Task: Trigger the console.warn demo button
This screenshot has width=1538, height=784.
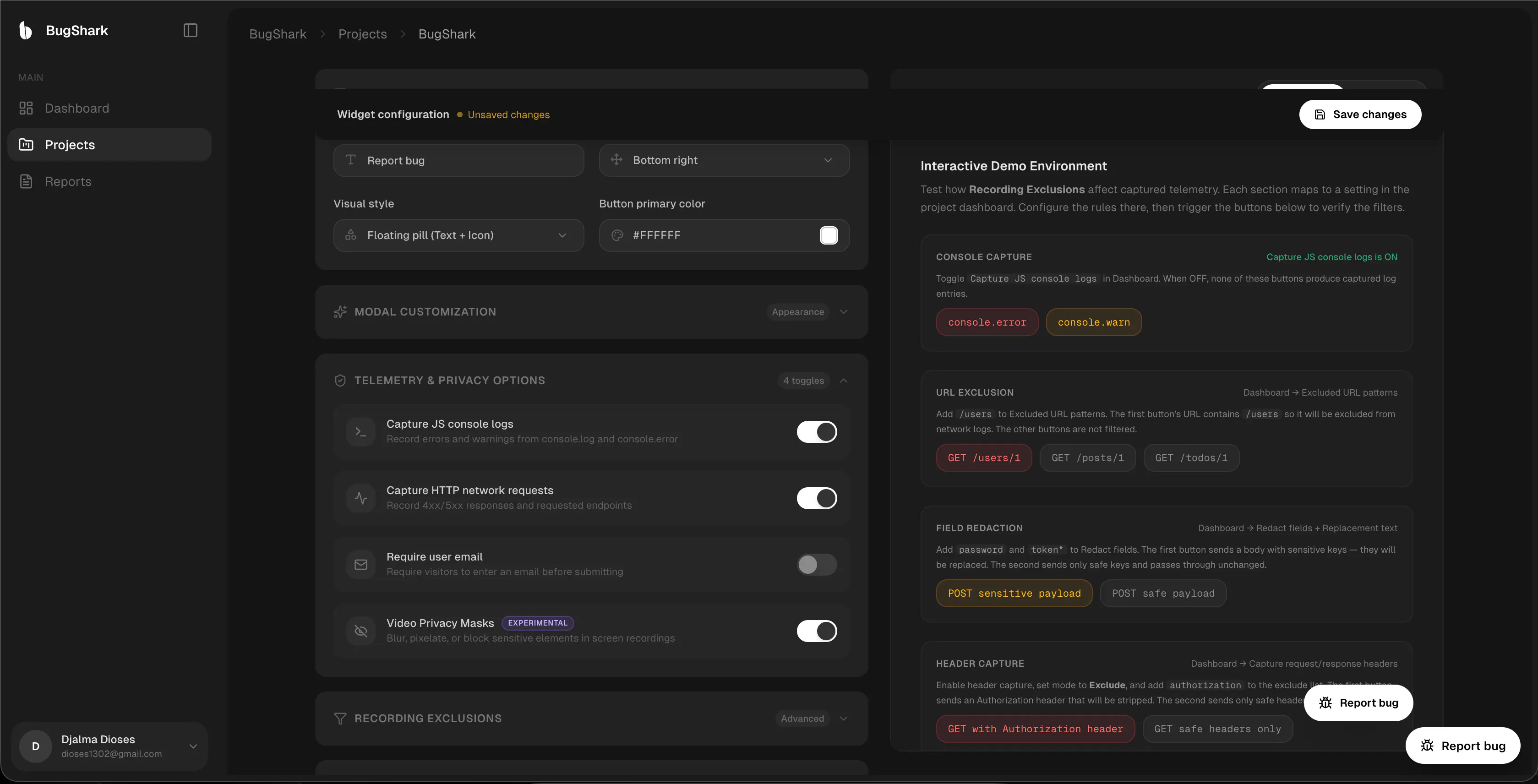Action: (x=1093, y=322)
